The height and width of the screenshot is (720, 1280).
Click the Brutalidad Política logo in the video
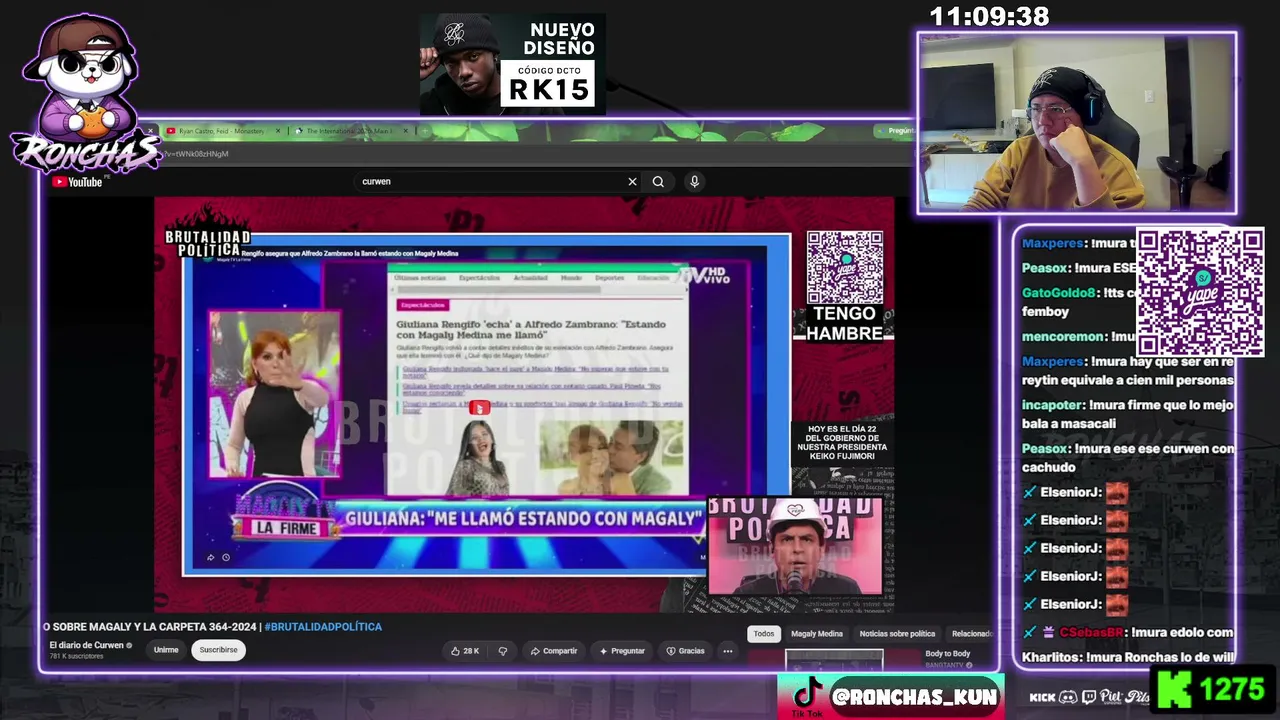[208, 233]
